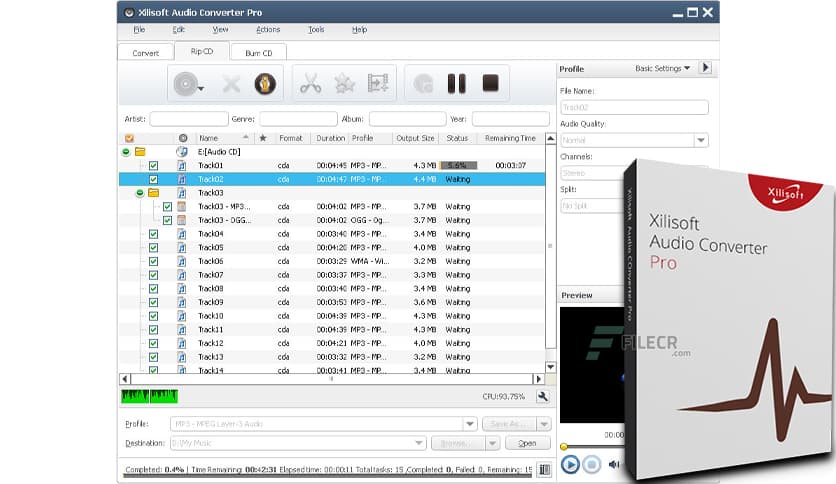The height and width of the screenshot is (484, 836).
Task: Toggle the Track03 - OGG checkbox
Action: click(x=167, y=220)
